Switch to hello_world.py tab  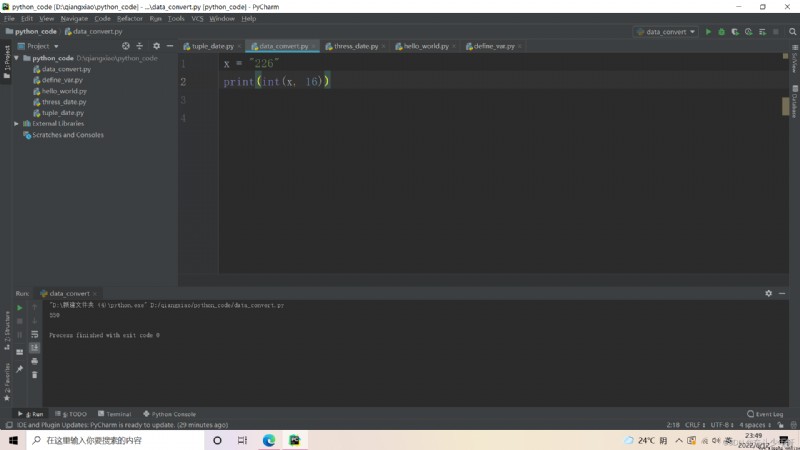426,46
